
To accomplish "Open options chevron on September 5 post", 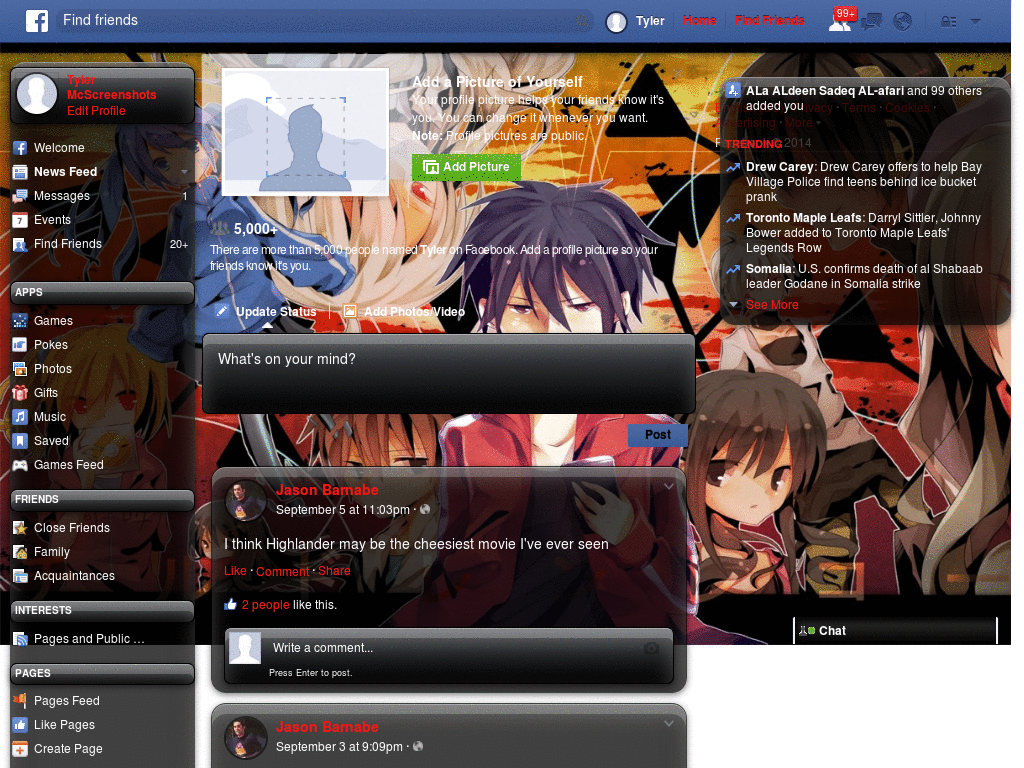I will click(x=669, y=487).
